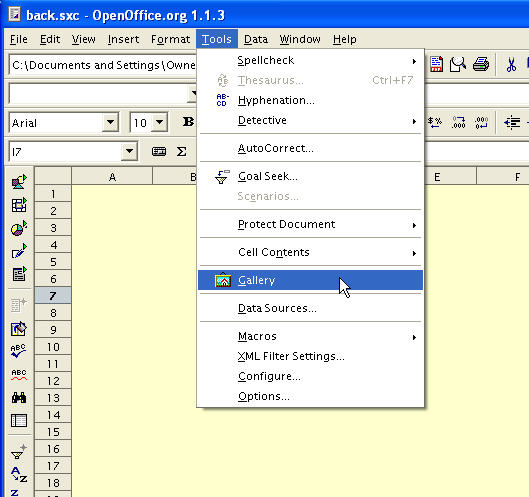The image size is (529, 497).
Task: Select row 1 header
Action: click(53, 194)
